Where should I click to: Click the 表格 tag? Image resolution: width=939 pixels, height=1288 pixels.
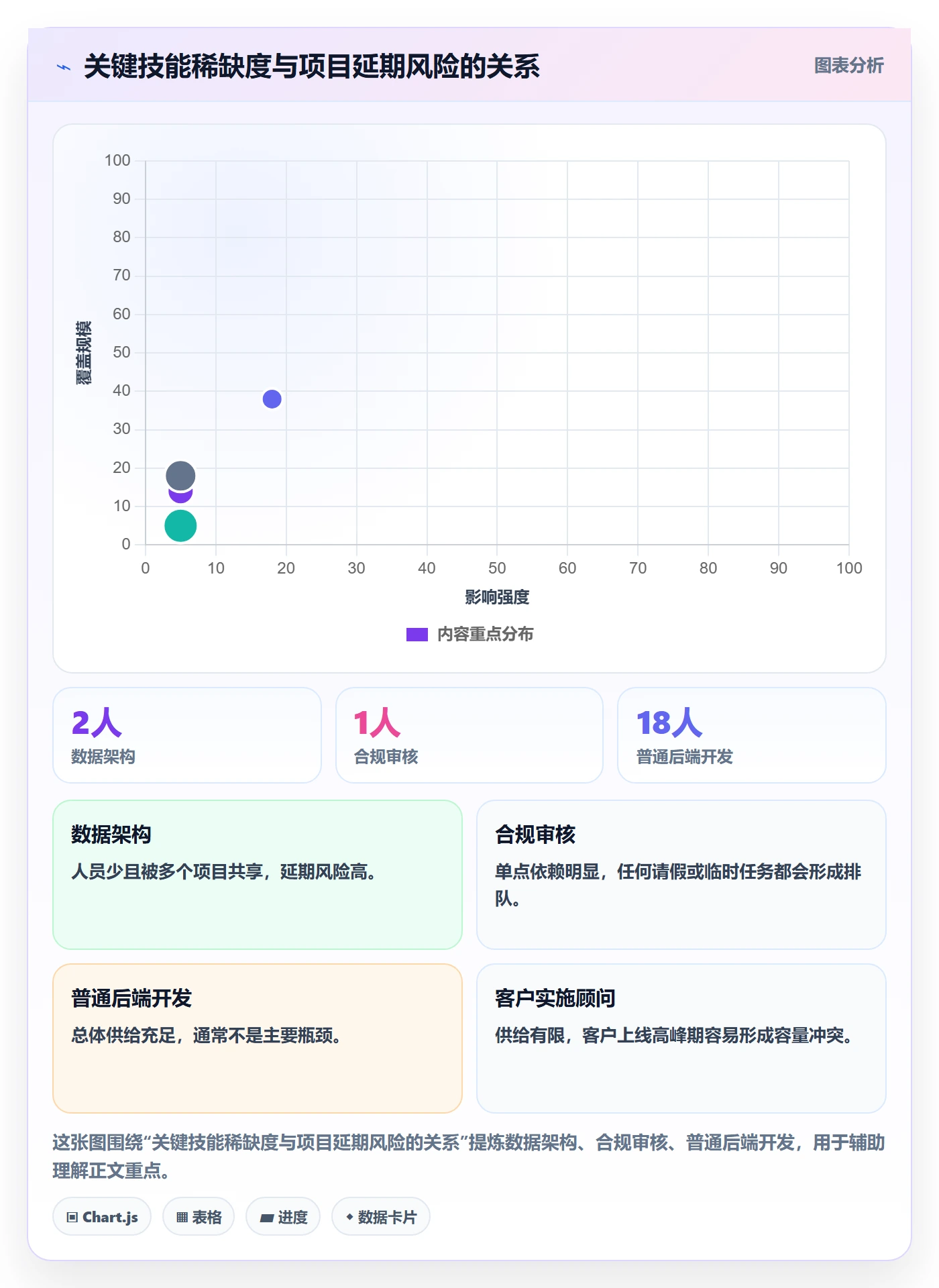pos(199,1217)
